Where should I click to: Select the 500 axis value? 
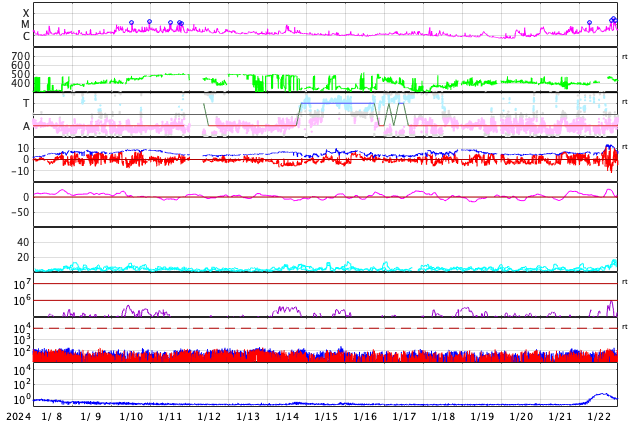21,74
